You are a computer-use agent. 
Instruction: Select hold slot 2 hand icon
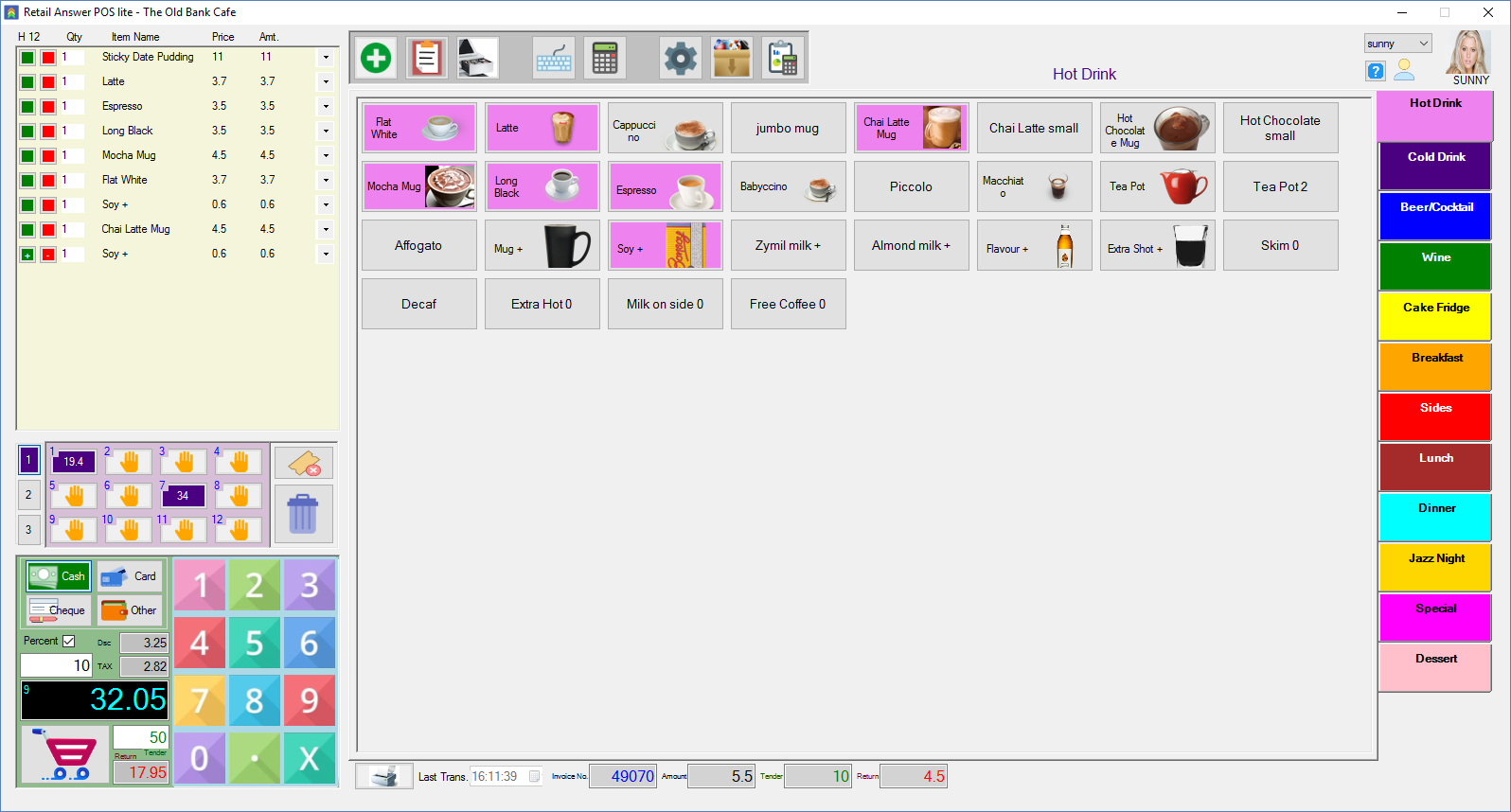pos(129,461)
